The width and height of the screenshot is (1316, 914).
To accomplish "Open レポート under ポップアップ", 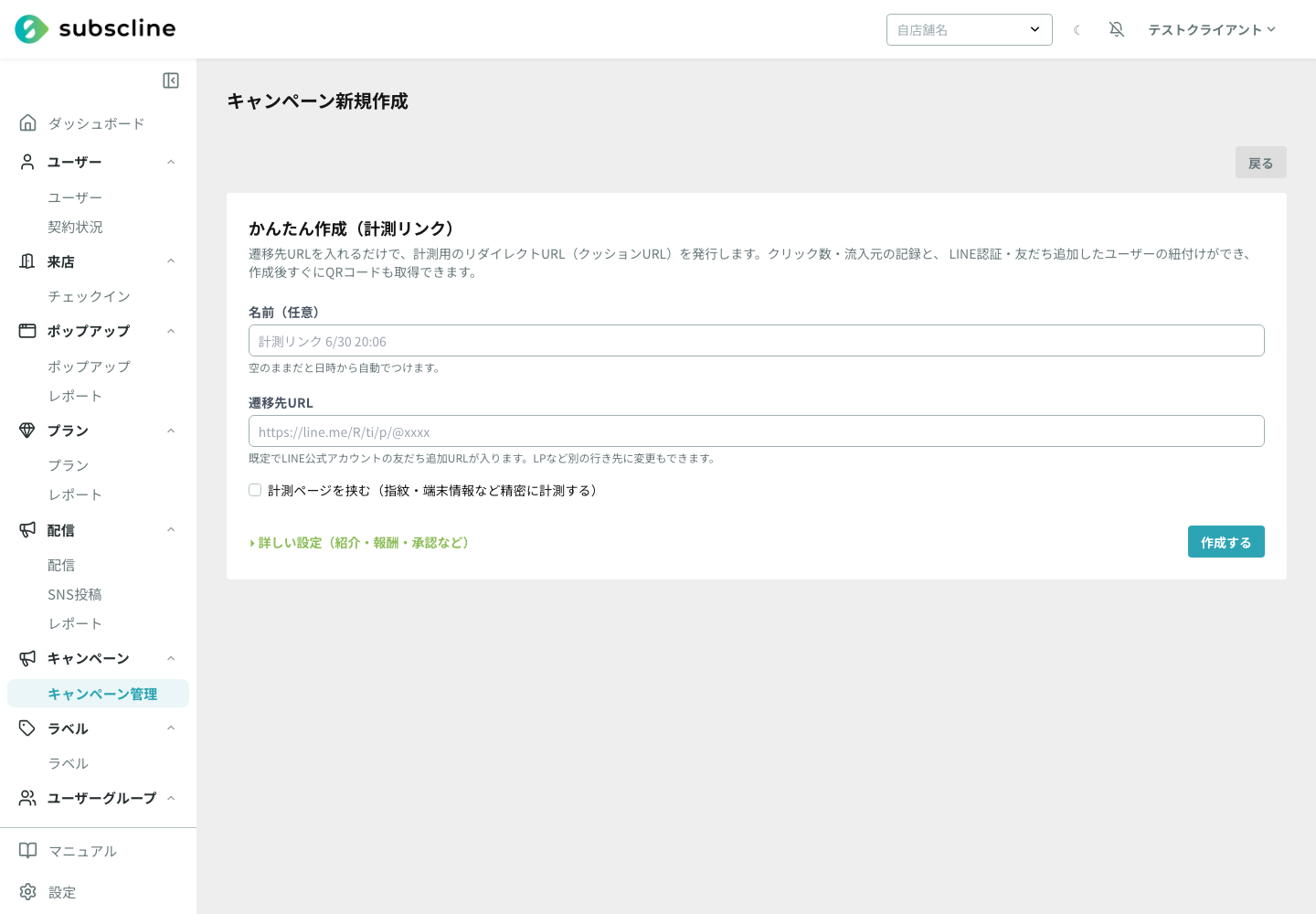I will [x=75, y=396].
